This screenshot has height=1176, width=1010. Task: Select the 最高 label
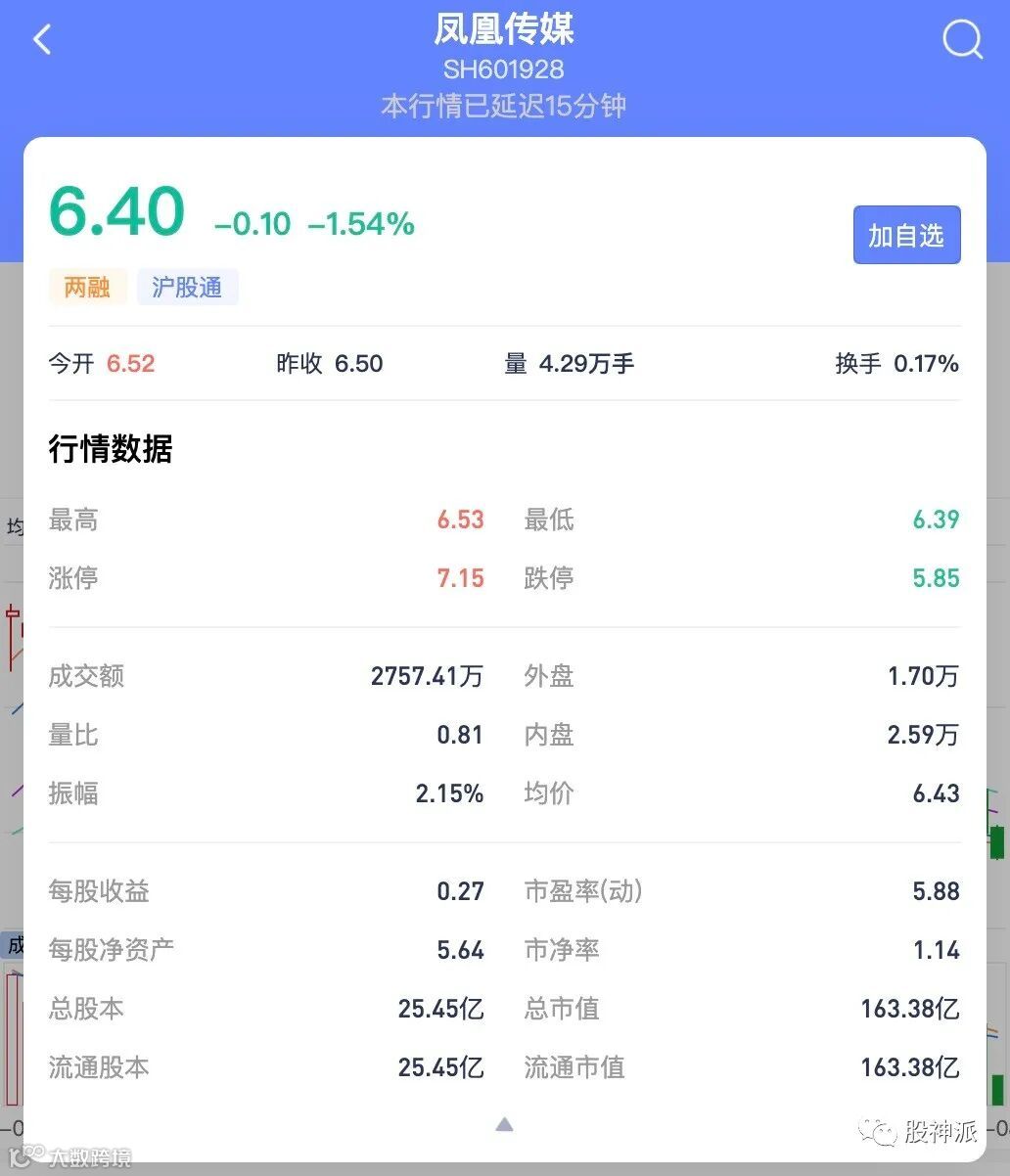pyautogui.click(x=73, y=520)
